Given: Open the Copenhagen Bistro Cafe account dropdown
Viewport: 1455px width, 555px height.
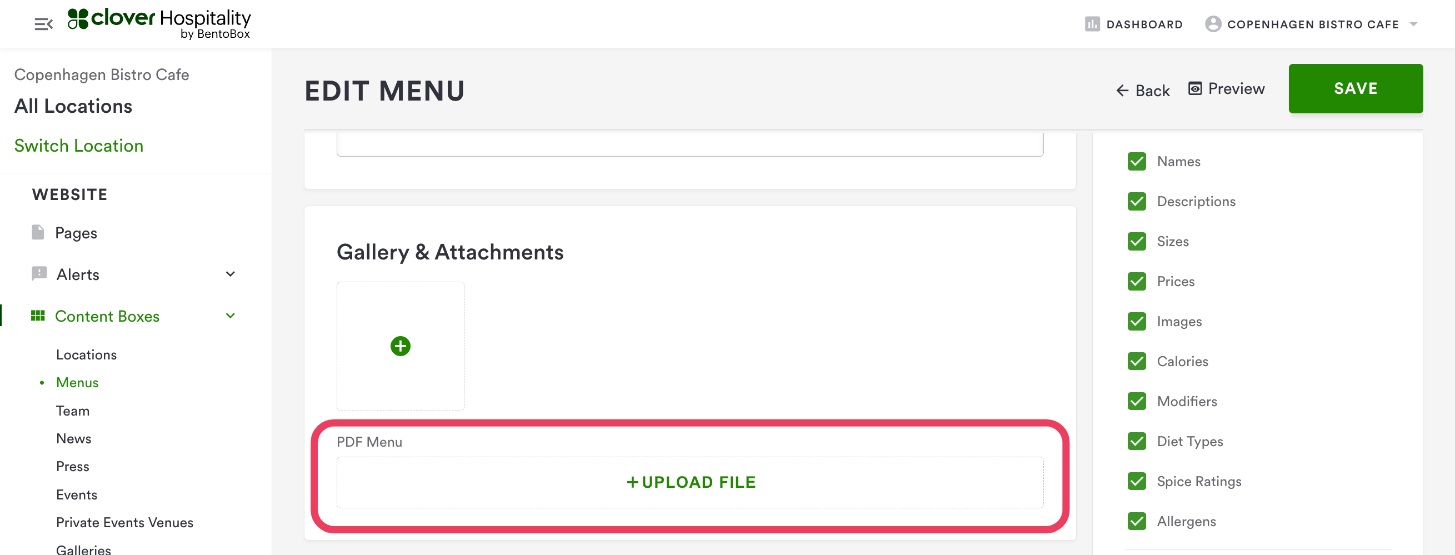Looking at the screenshot, I should pos(1413,24).
